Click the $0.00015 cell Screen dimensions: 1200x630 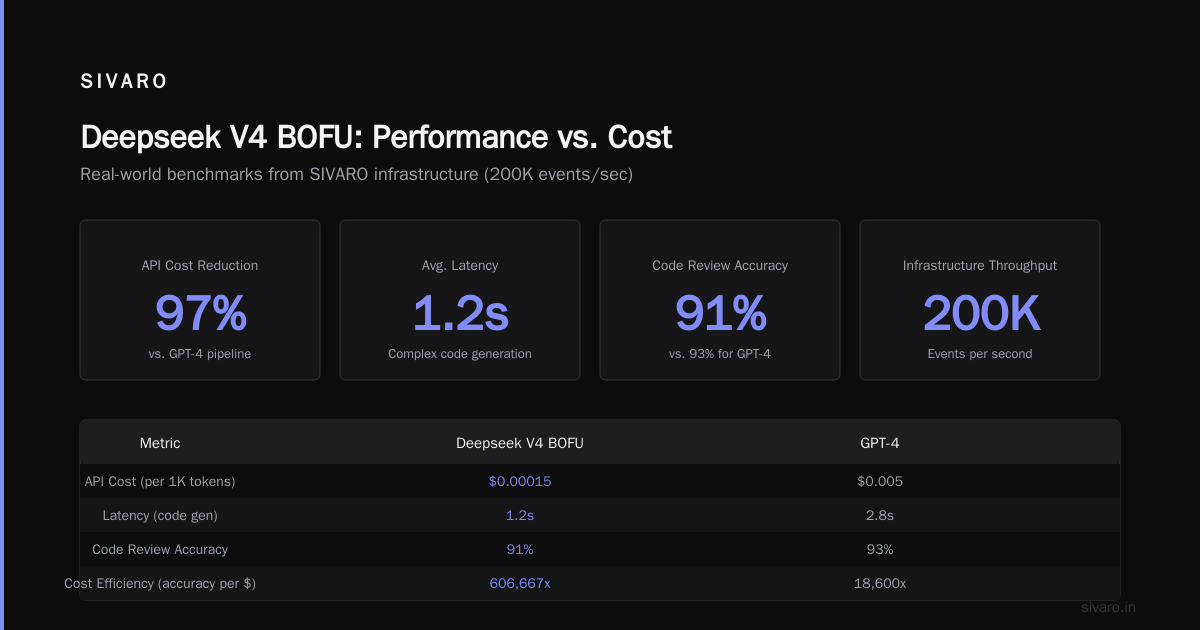(x=520, y=481)
